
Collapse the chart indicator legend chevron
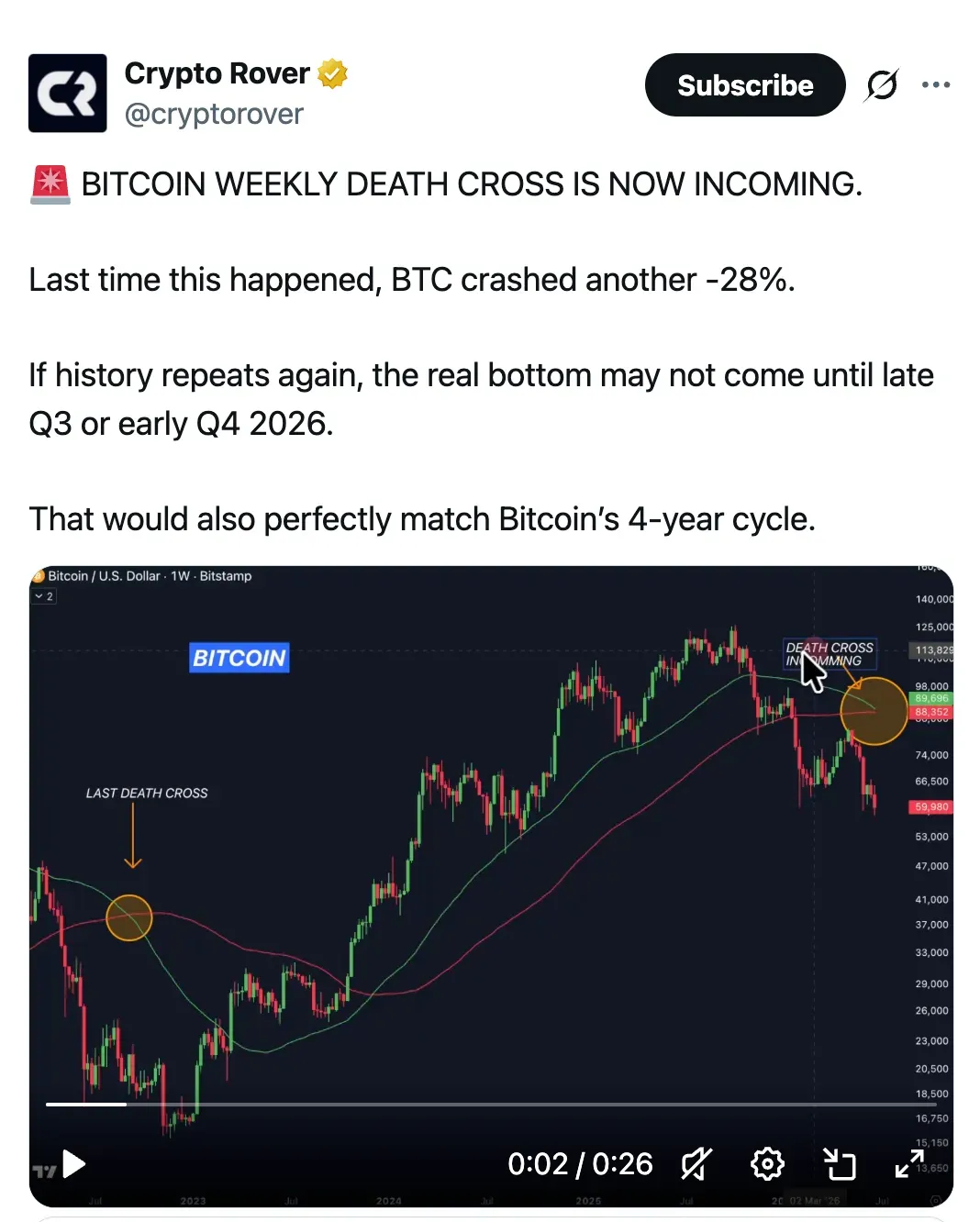coord(44,596)
